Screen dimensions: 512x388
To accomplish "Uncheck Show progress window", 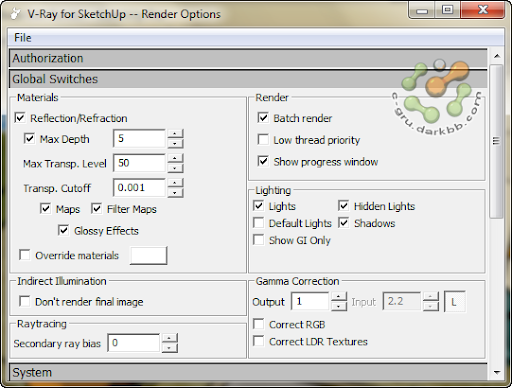I will coord(263,162).
